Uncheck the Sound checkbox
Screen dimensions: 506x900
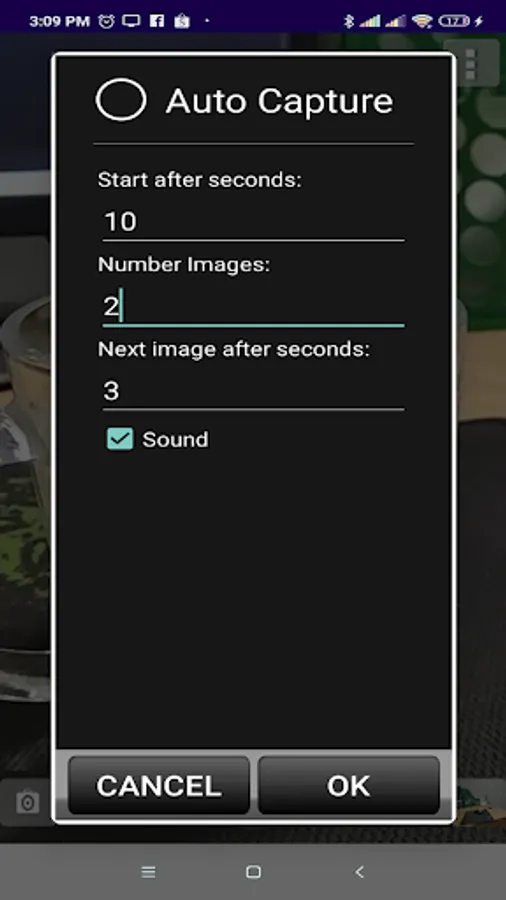click(x=120, y=439)
